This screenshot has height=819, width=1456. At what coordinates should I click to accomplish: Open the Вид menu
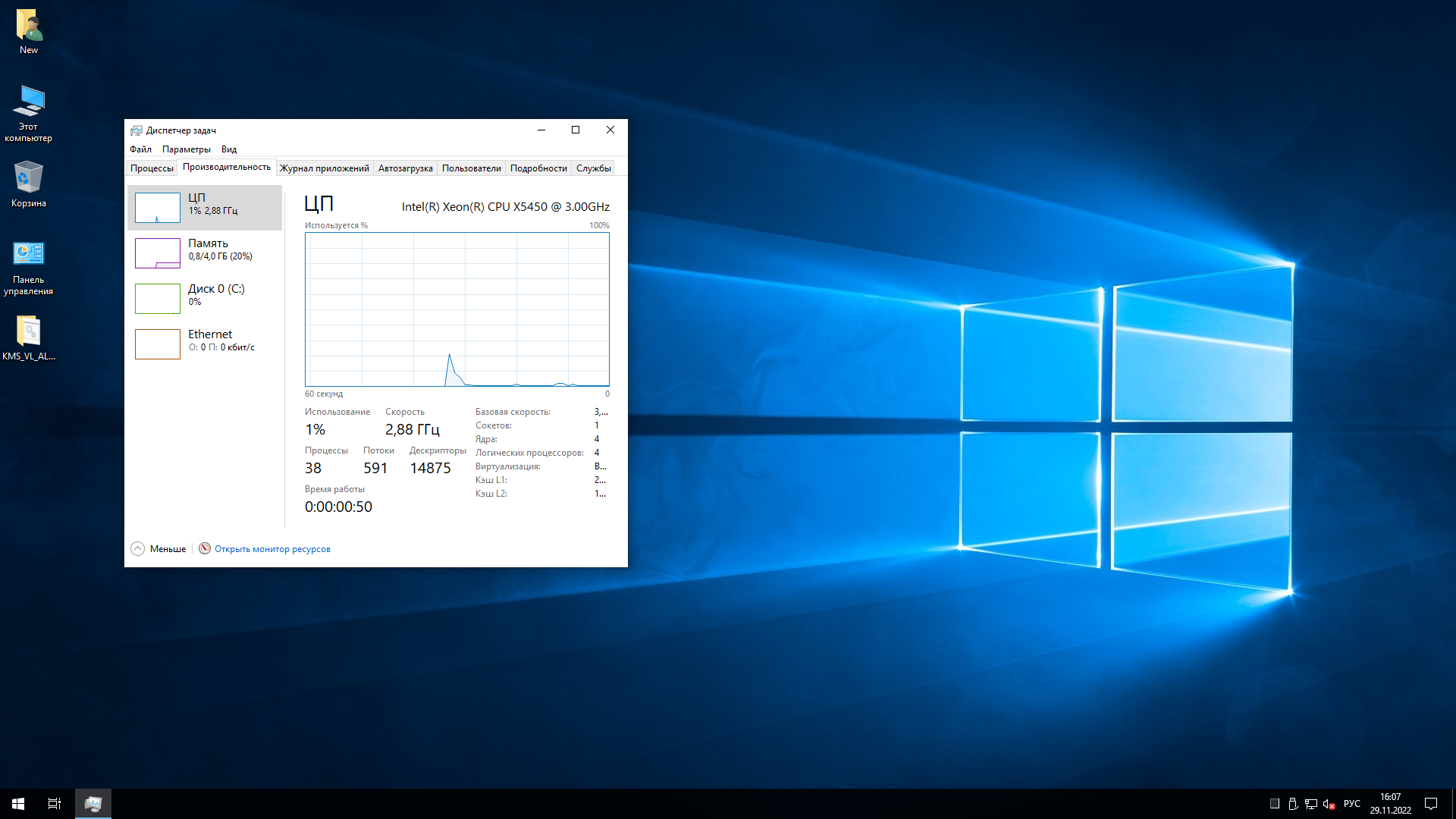pyautogui.click(x=229, y=149)
